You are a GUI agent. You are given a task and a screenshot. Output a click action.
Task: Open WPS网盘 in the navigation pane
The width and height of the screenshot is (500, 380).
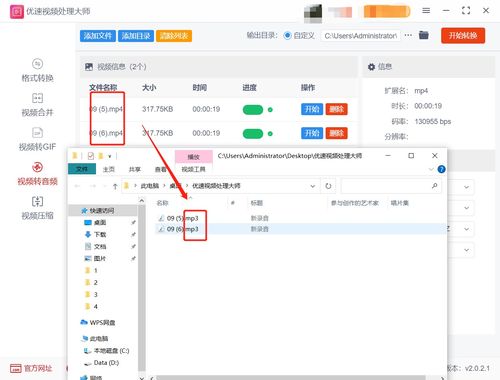pyautogui.click(x=102, y=323)
